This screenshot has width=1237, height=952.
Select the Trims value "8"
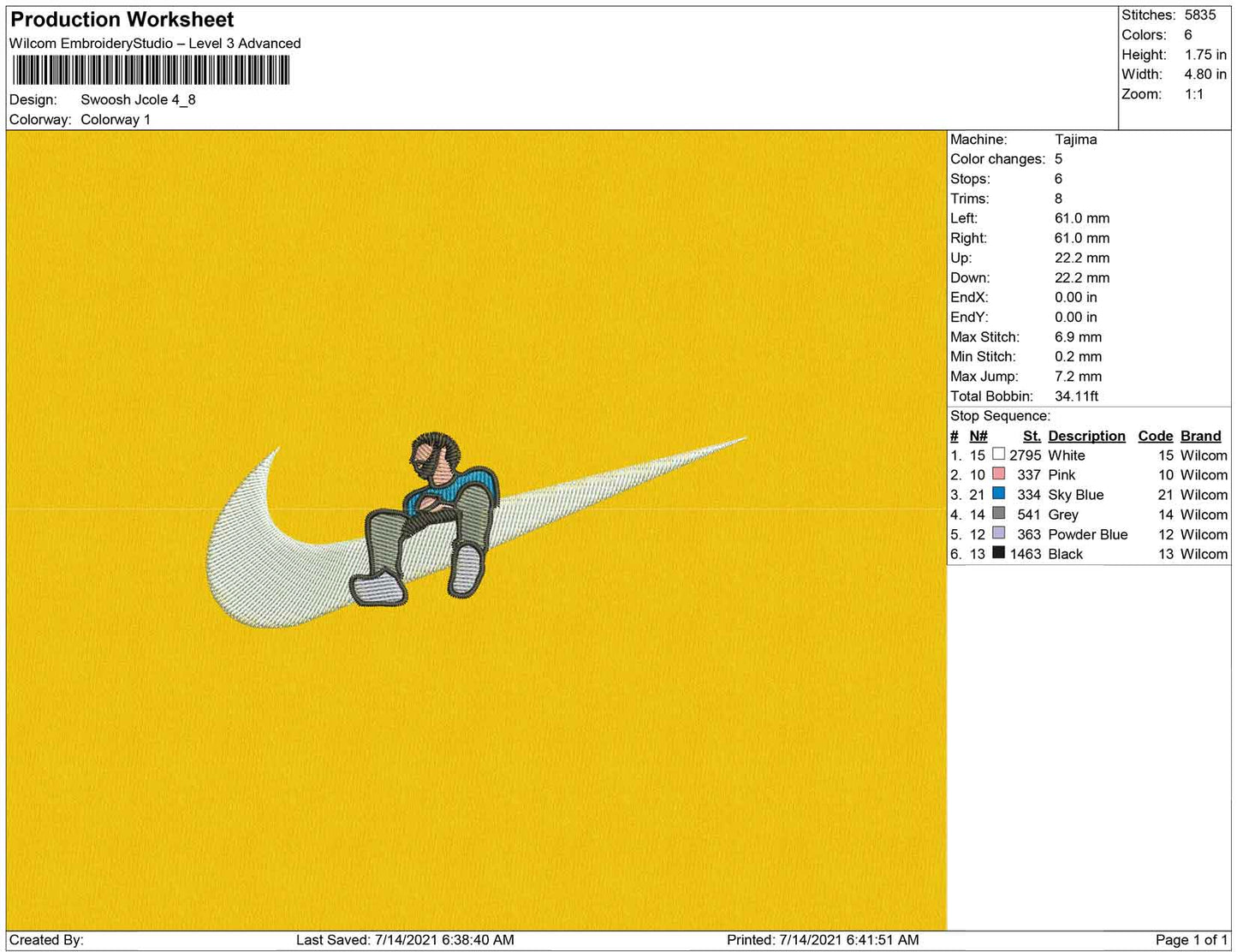pyautogui.click(x=1059, y=199)
